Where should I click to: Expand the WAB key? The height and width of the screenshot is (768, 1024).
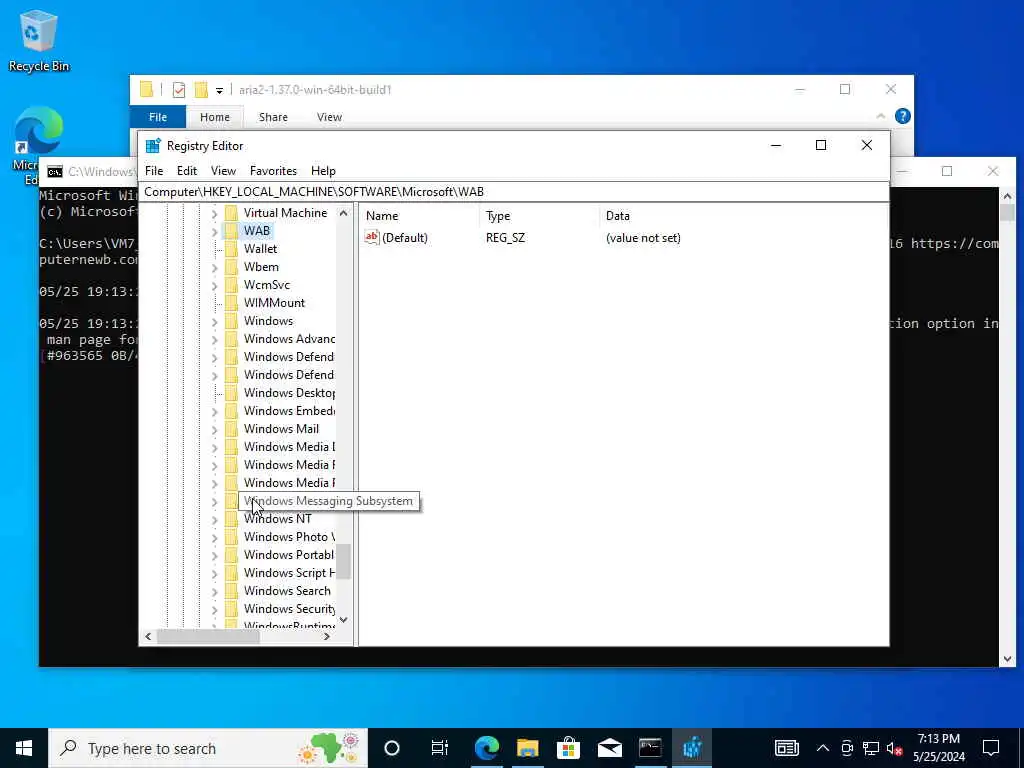click(214, 231)
